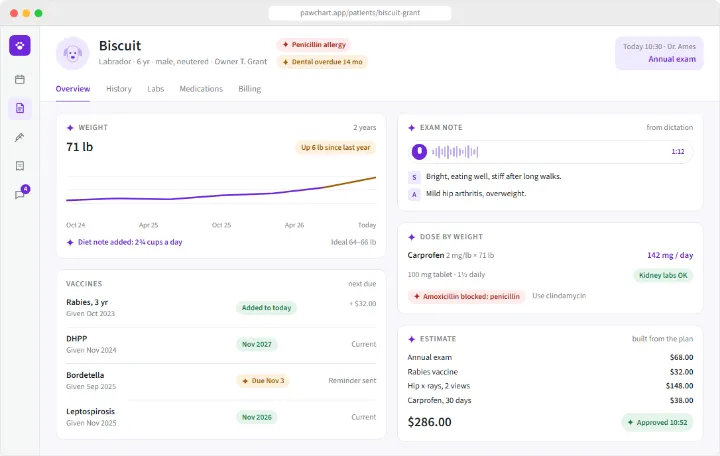Select the patient chart document sidebar icon

pyautogui.click(x=20, y=108)
